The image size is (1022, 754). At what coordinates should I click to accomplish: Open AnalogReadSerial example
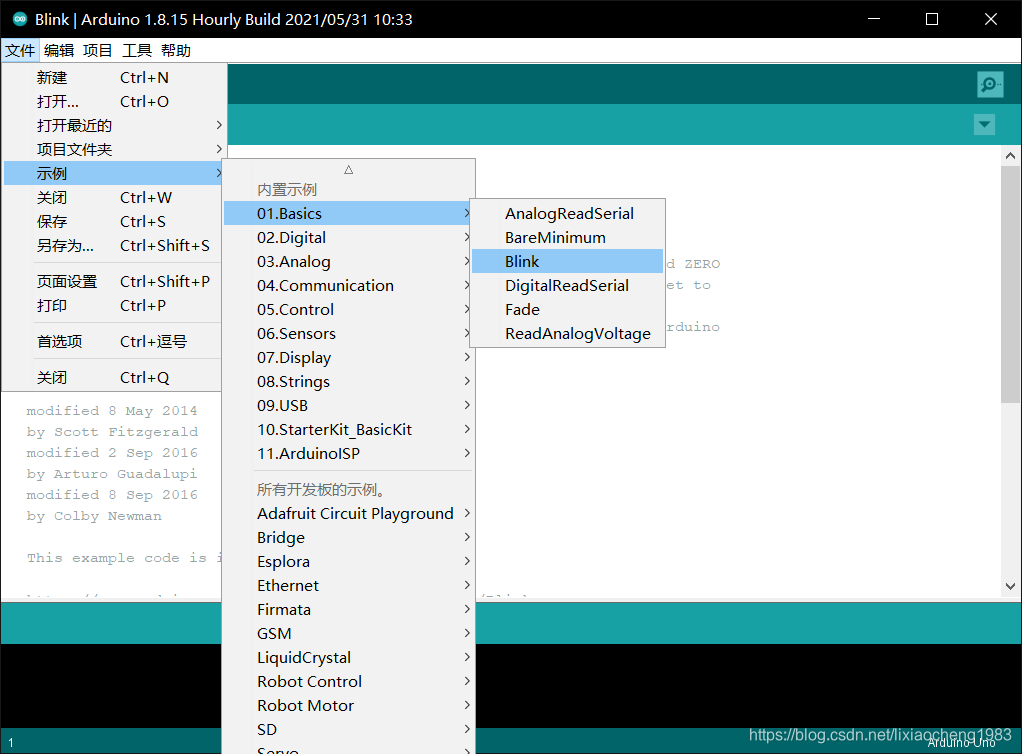point(567,213)
